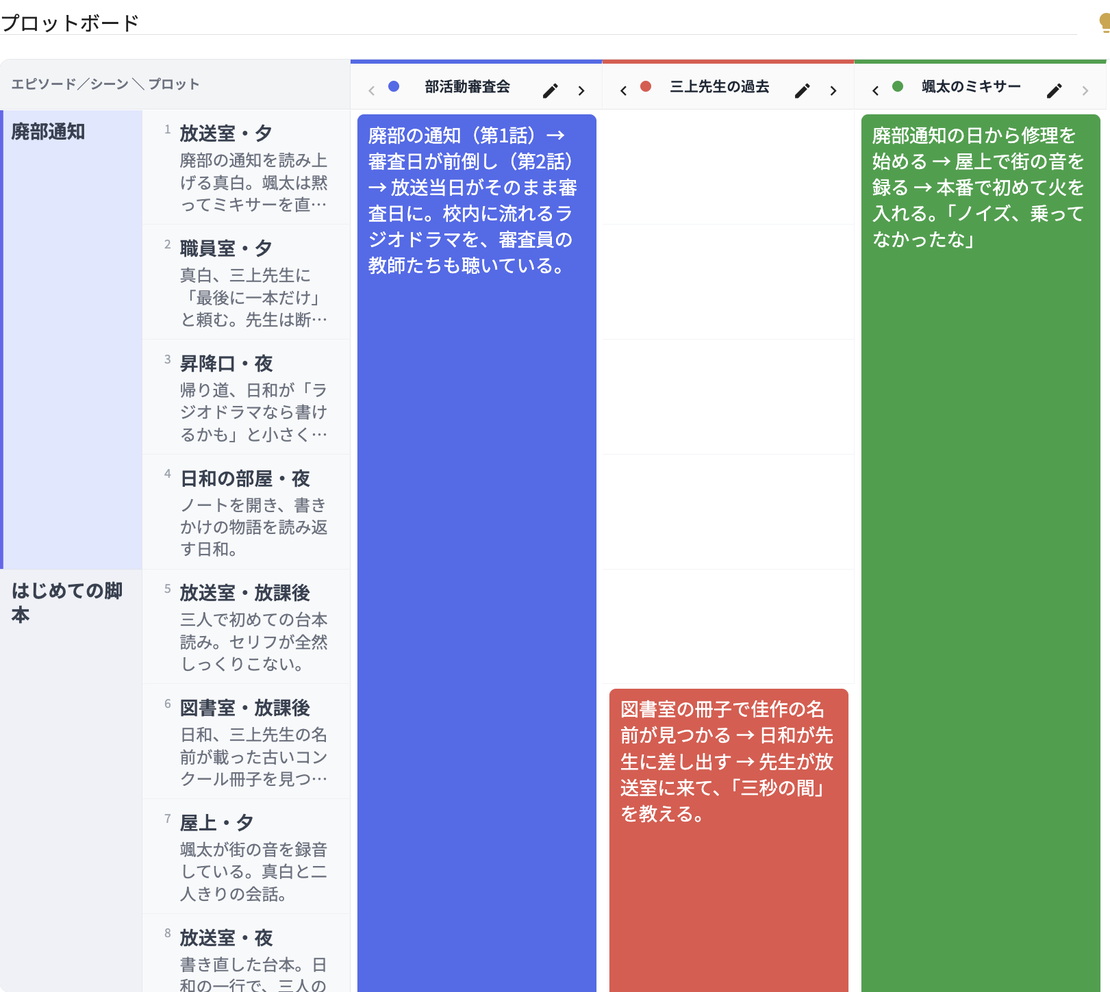Click the プロットボード page heading
This screenshot has height=992, width=1110.
point(70,23)
